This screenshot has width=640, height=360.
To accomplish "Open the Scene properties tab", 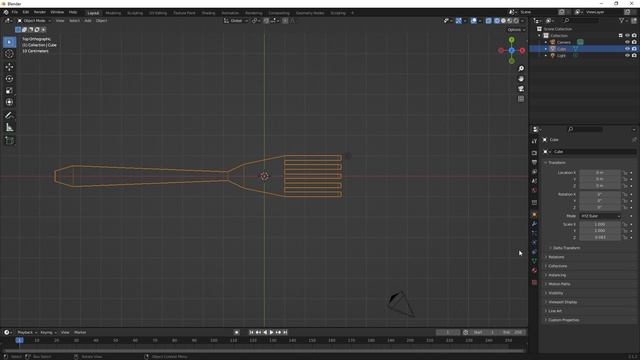I will 534,181.
